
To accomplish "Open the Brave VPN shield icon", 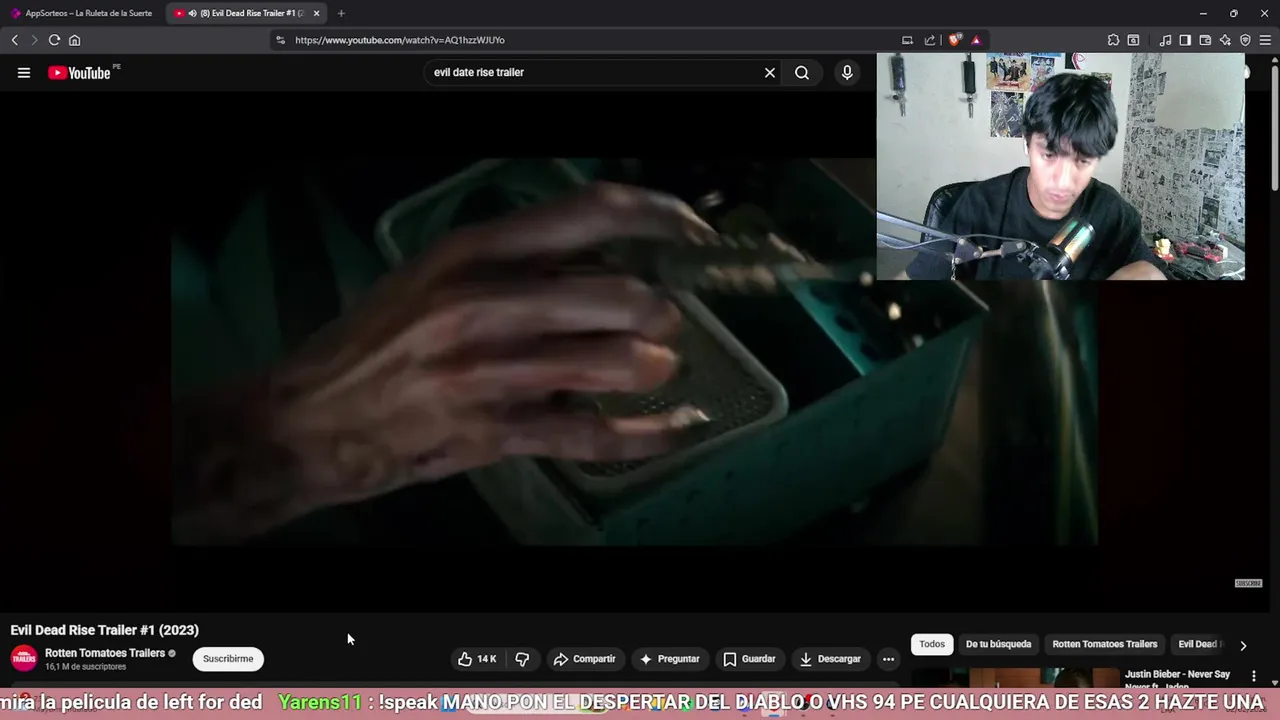I will [x=1245, y=40].
